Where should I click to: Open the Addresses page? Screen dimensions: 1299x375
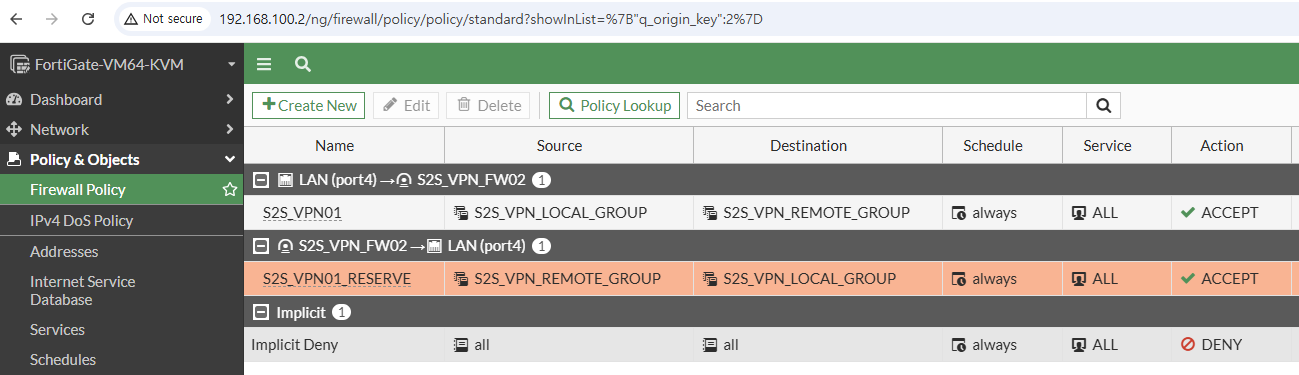[64, 252]
